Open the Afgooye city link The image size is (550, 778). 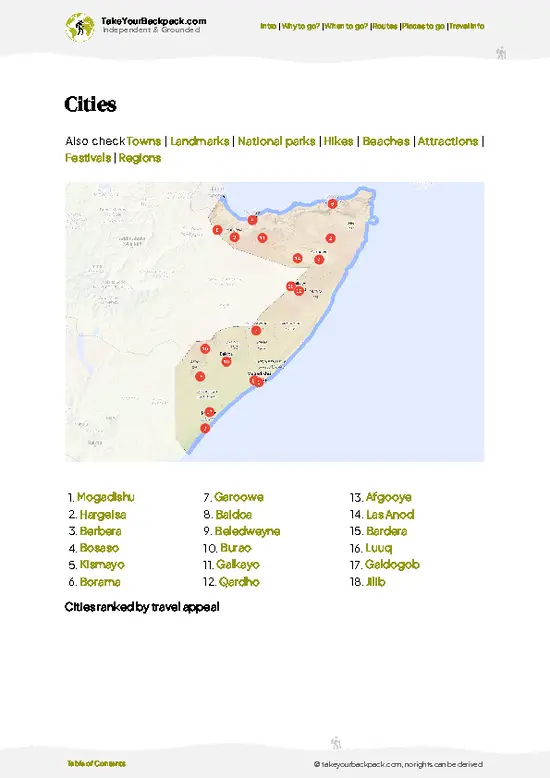click(x=389, y=497)
